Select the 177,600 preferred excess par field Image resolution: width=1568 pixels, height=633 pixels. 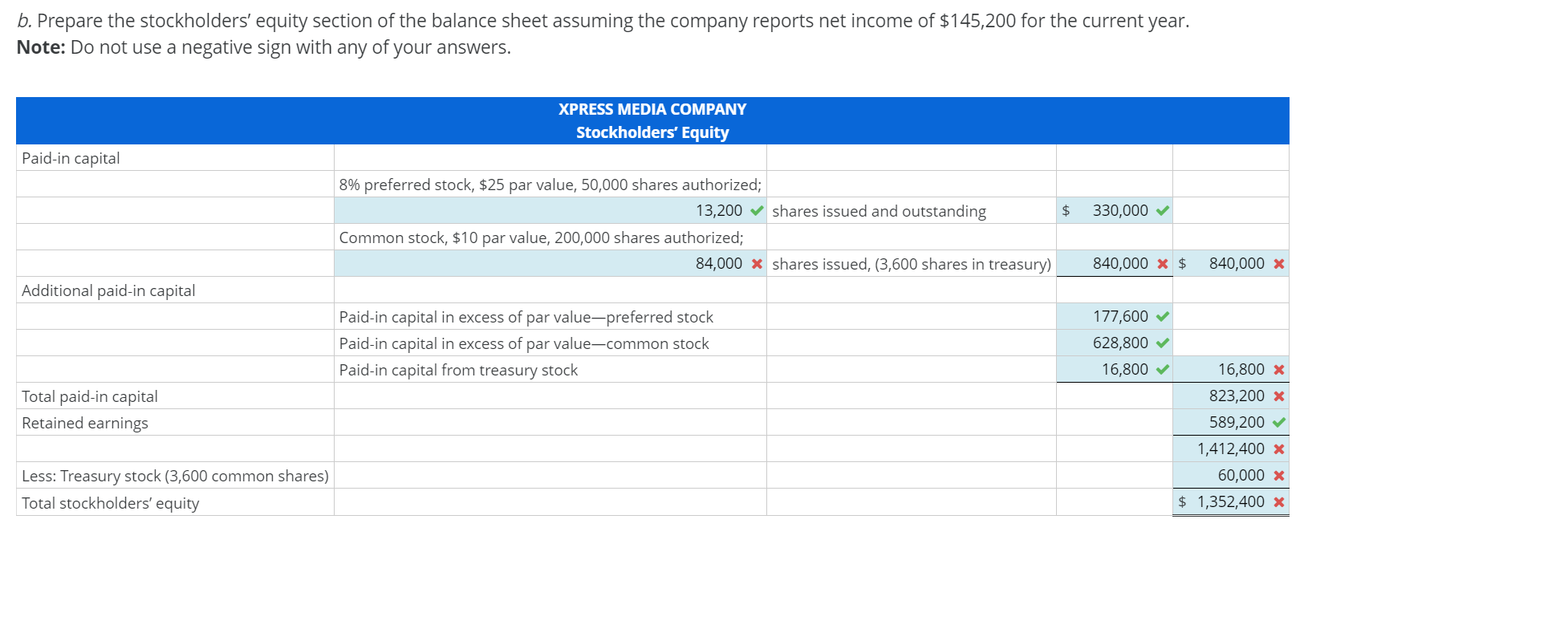pos(1114,316)
